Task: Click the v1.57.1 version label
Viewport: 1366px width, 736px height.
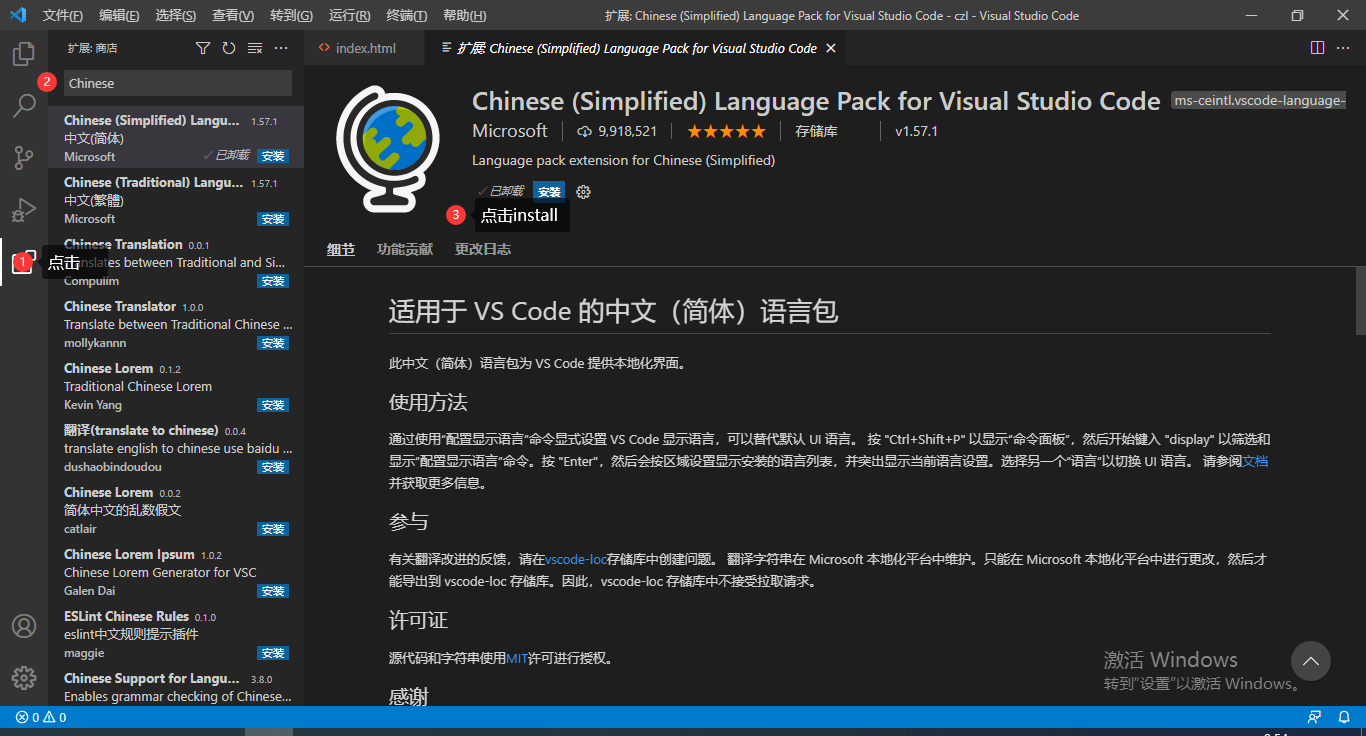Action: pos(916,131)
